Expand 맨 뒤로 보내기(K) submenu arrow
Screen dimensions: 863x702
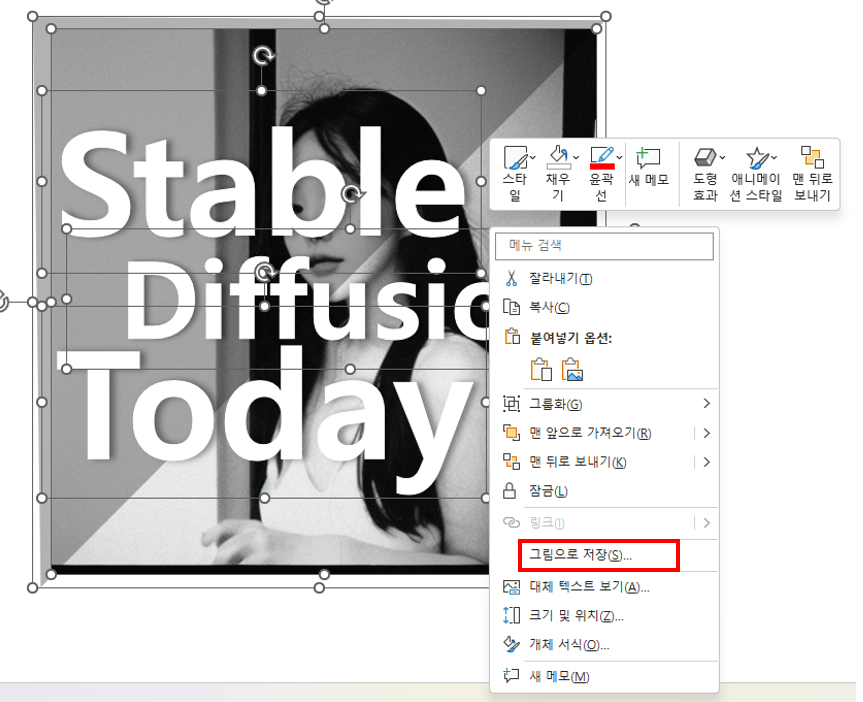pyautogui.click(x=707, y=462)
